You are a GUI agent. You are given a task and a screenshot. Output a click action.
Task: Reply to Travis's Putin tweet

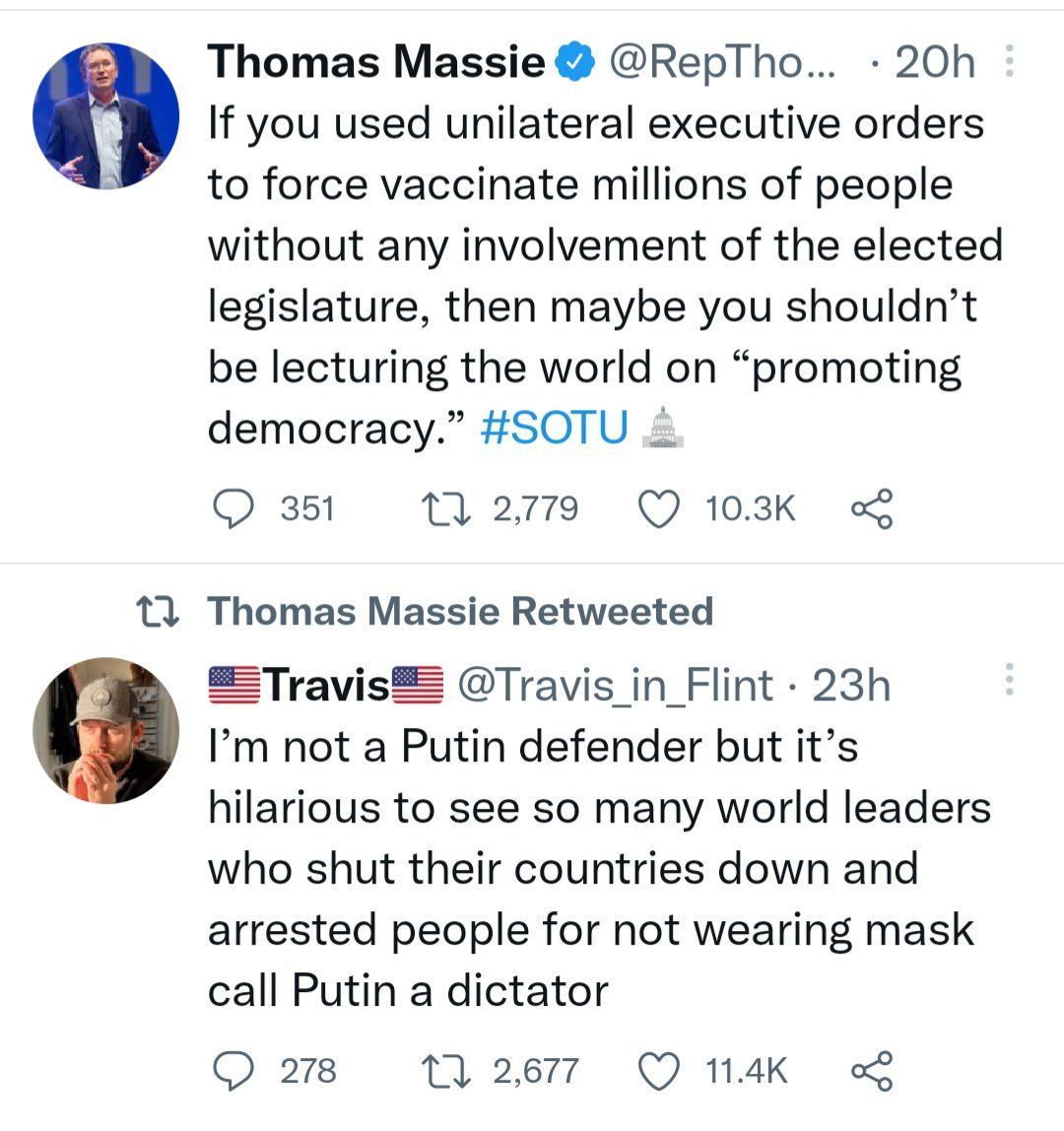tap(234, 1070)
